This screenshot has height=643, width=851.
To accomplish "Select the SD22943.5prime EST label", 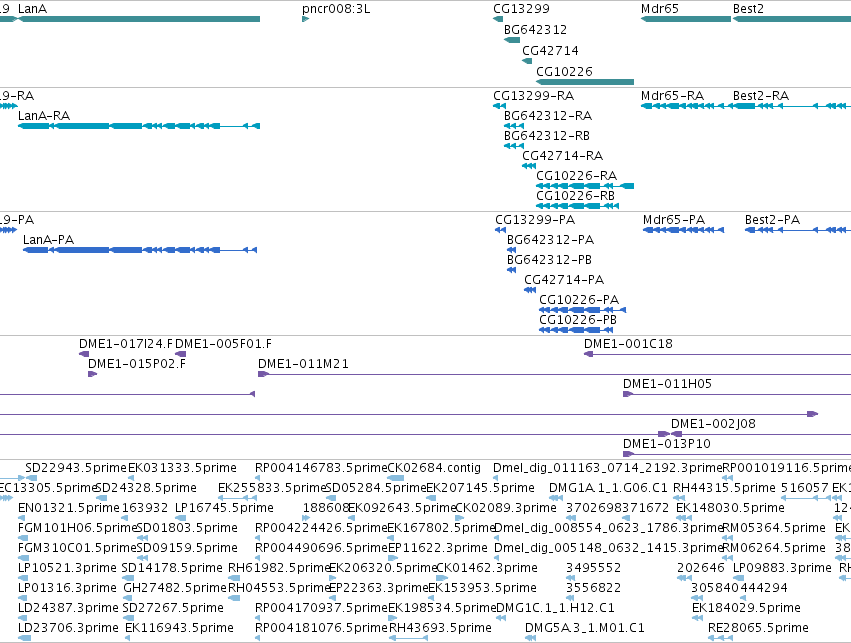I will [x=75, y=468].
